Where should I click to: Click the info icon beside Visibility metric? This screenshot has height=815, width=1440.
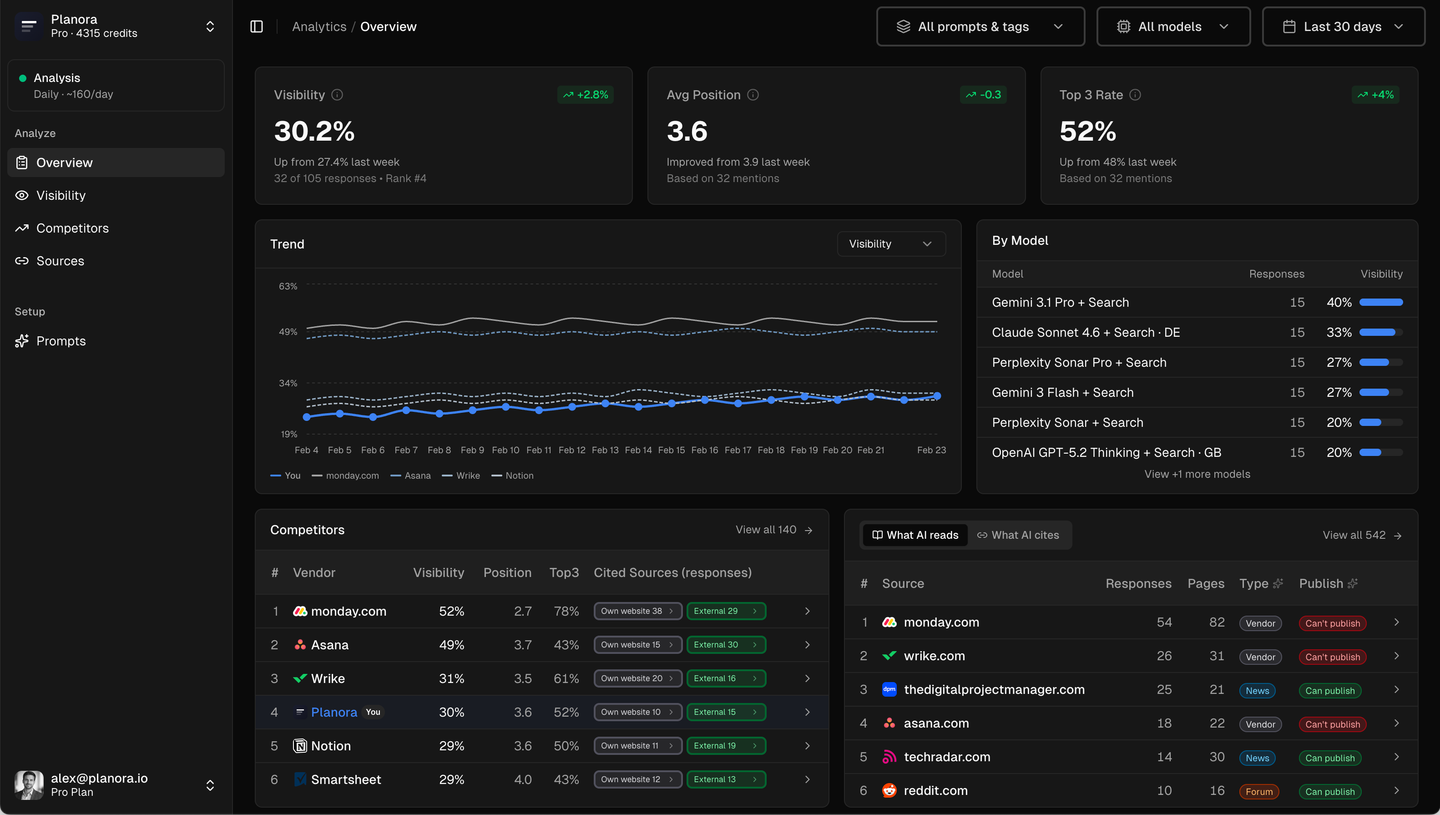pos(337,94)
